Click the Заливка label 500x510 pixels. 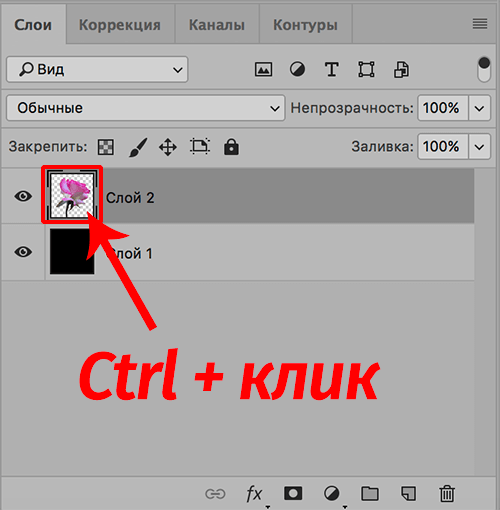point(382,147)
